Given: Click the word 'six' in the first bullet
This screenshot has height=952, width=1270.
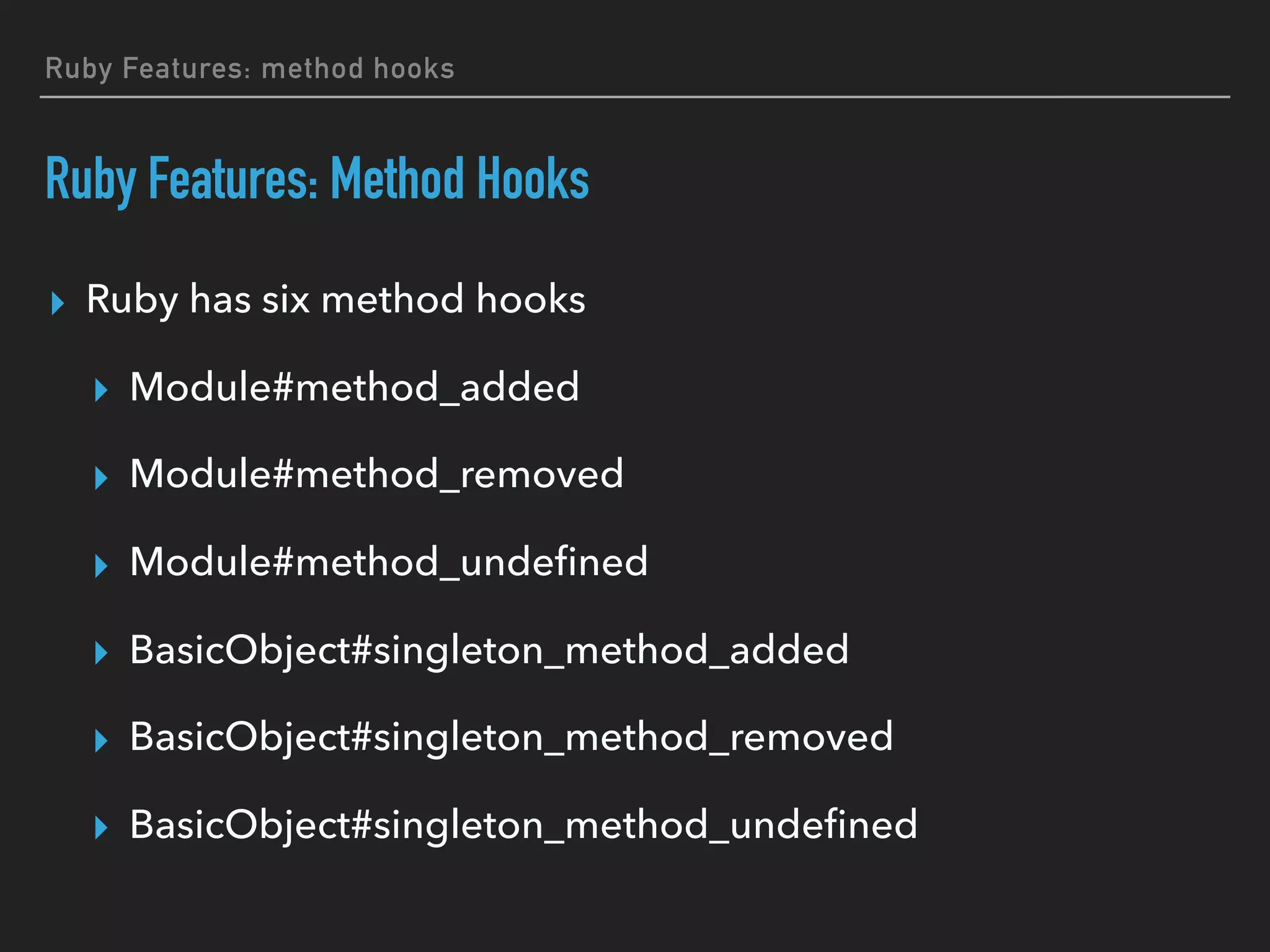Looking at the screenshot, I should tap(286, 300).
